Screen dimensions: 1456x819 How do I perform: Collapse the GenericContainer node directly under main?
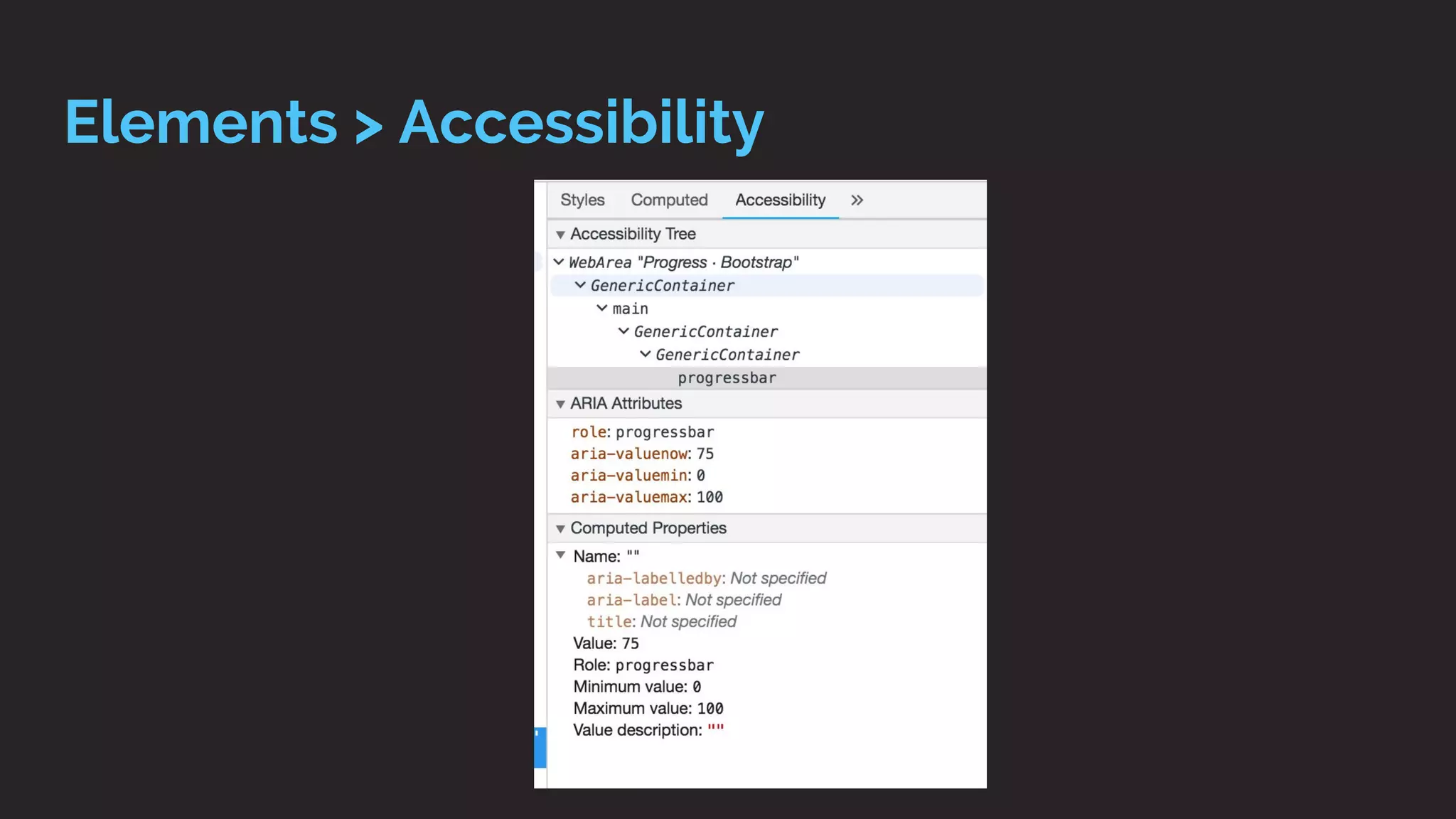click(623, 331)
